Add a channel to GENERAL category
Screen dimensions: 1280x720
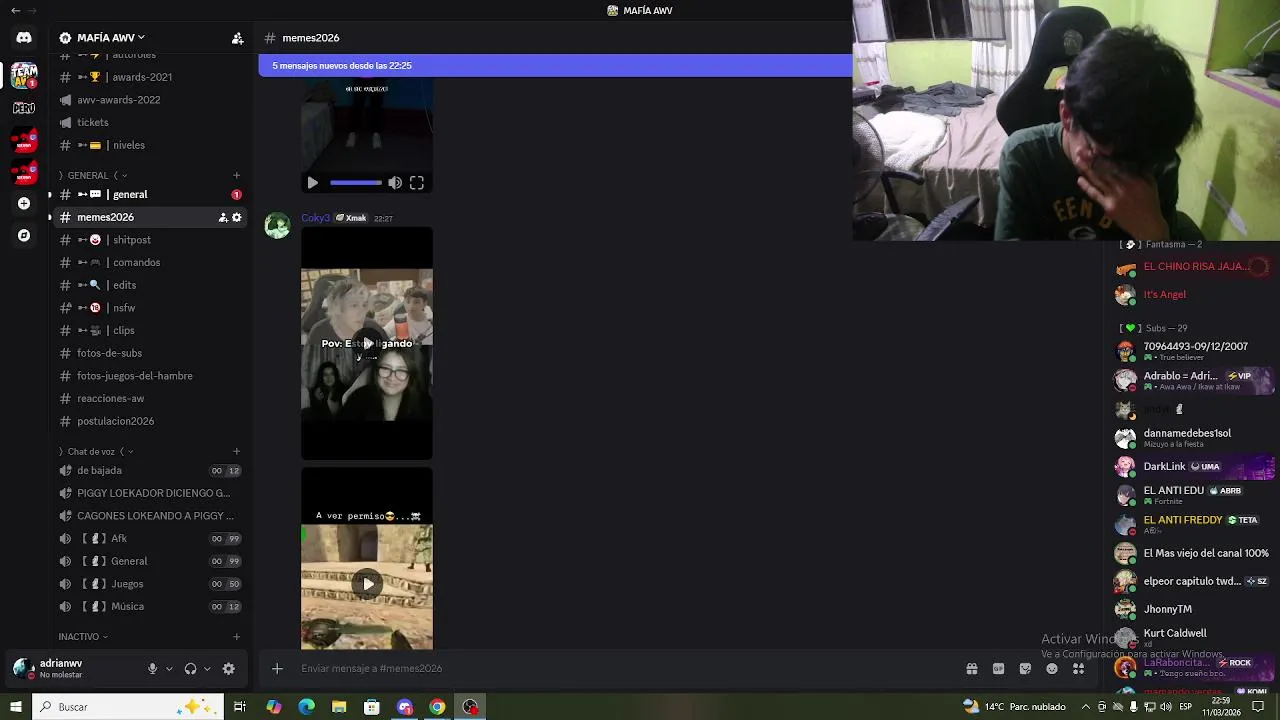coord(236,175)
